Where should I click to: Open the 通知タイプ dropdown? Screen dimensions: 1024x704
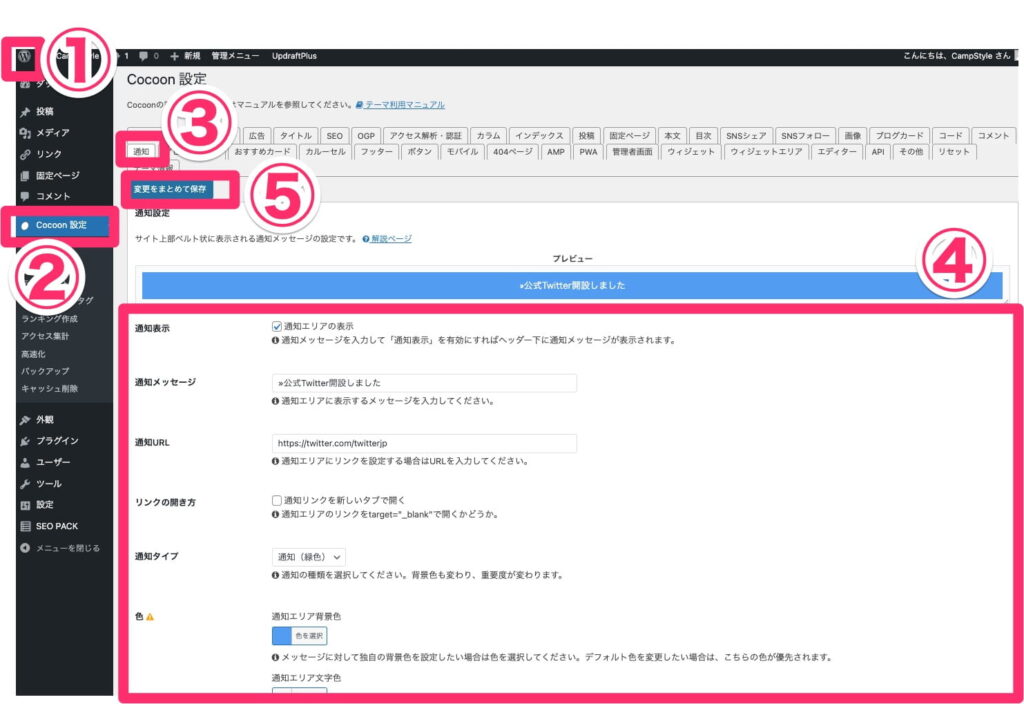(x=308, y=557)
